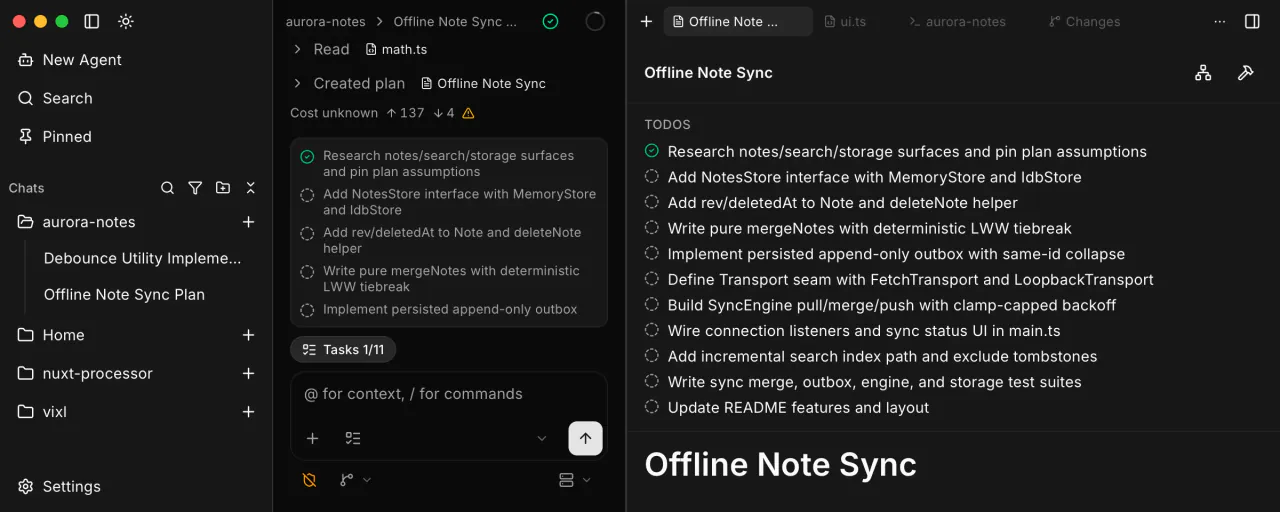
Task: Click the checklist mode icon in composer
Action: [352, 438]
